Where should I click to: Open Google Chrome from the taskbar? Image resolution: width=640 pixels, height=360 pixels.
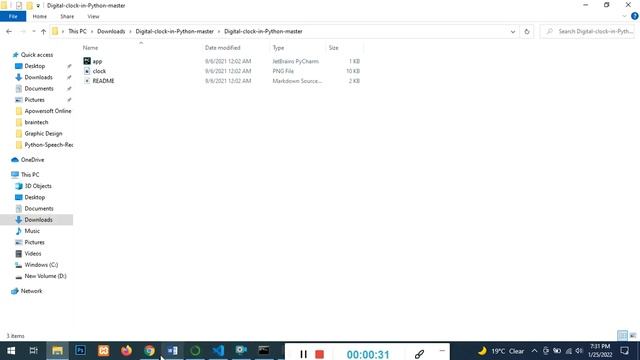149,351
